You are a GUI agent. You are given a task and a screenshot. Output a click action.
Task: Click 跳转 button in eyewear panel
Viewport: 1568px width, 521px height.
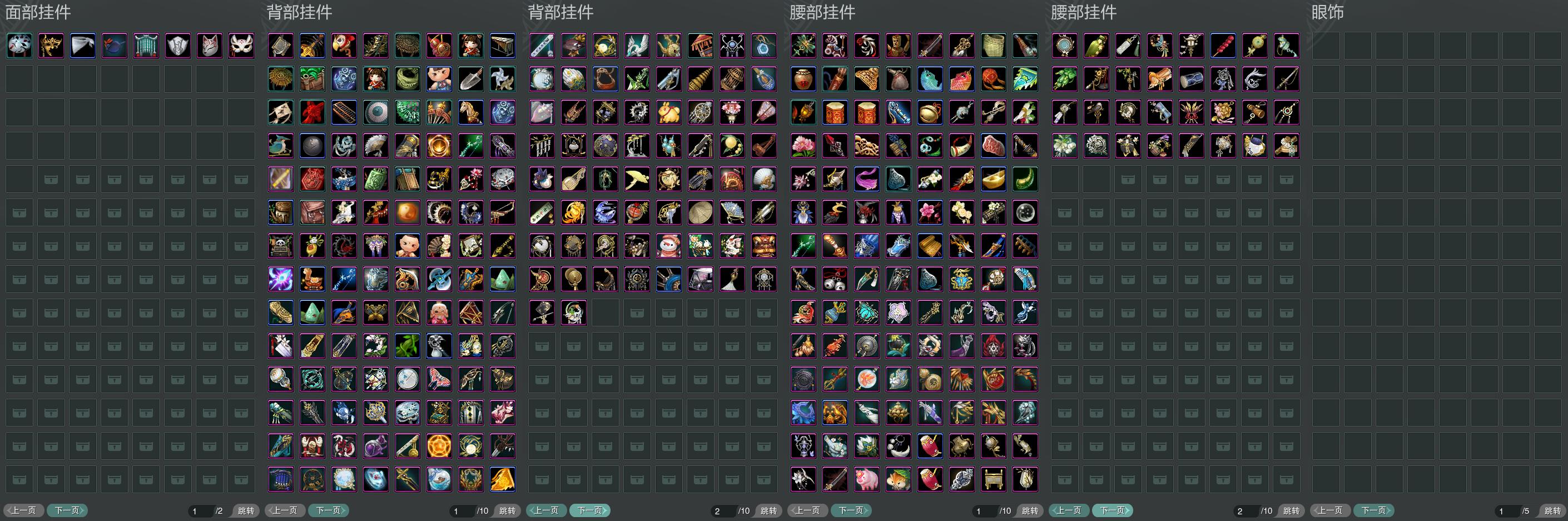[1552, 510]
